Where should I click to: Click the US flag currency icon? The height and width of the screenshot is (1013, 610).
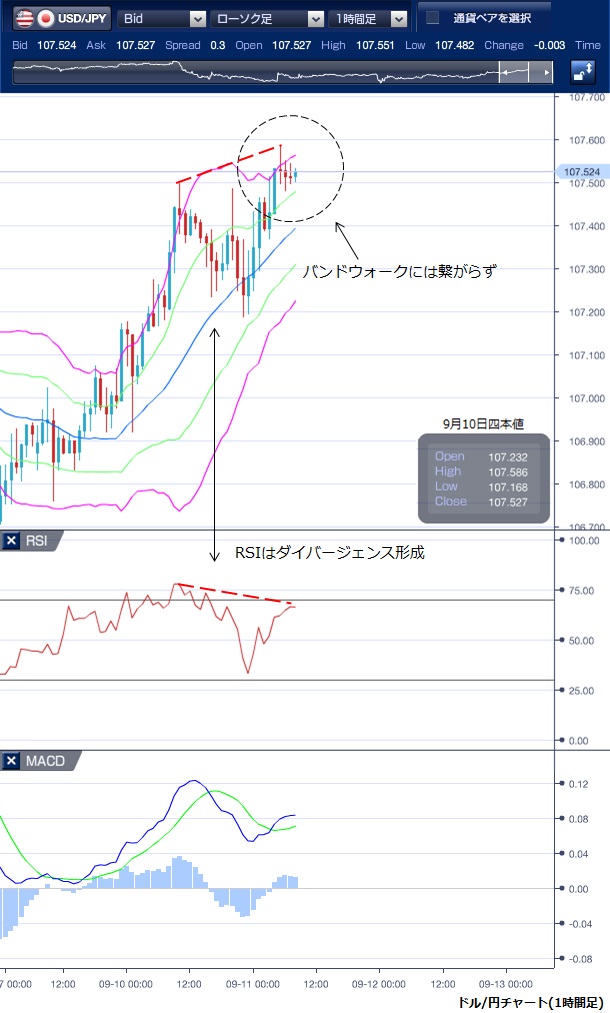(x=23, y=18)
